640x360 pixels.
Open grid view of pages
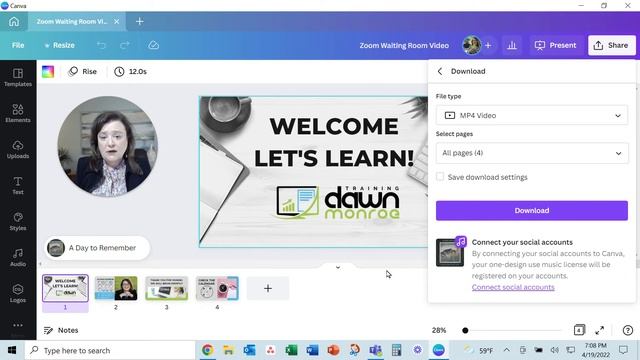click(579, 330)
